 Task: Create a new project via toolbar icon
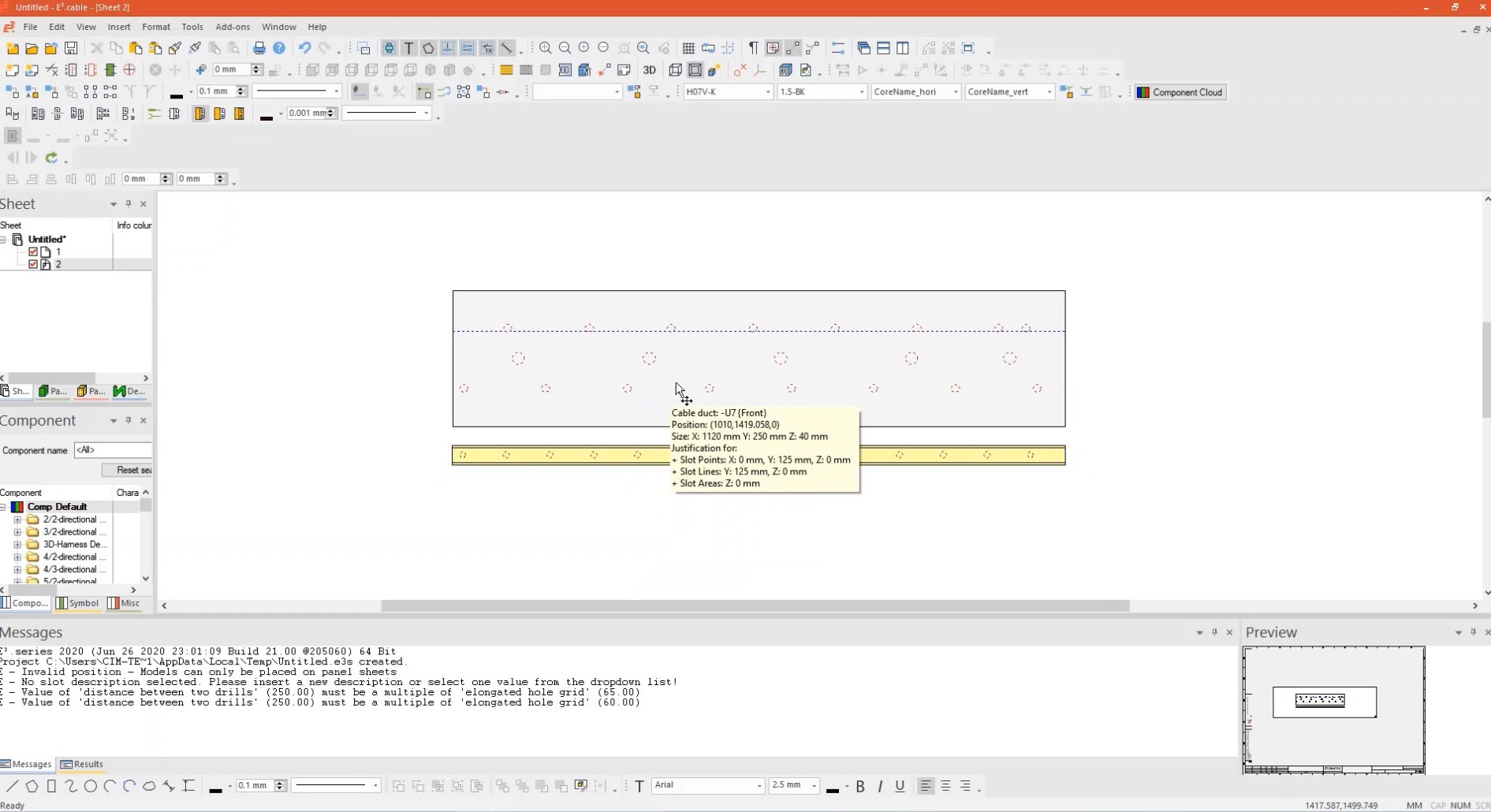13,48
